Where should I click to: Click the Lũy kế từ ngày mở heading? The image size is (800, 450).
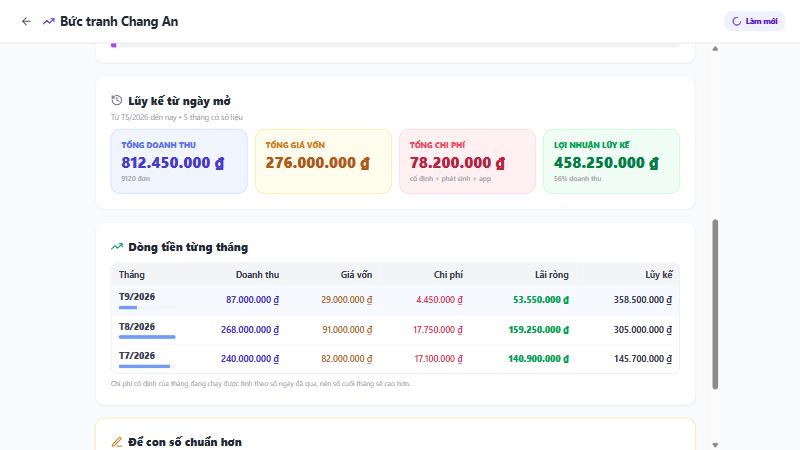click(179, 101)
